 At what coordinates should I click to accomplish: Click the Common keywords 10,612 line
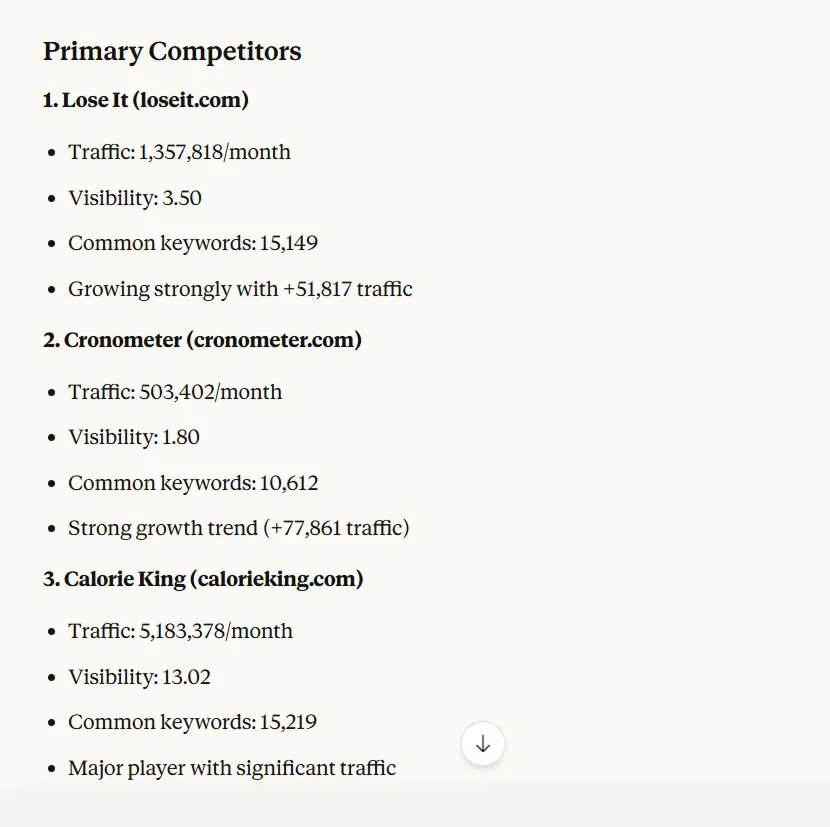[193, 483]
